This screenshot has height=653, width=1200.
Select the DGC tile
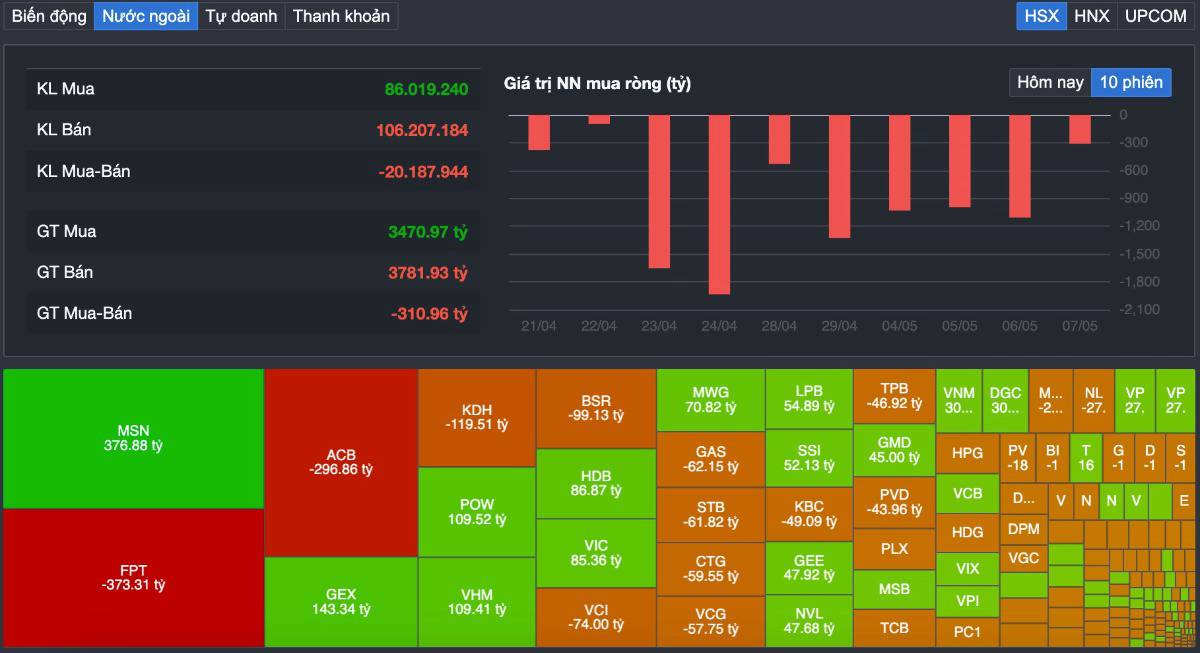[x=1005, y=400]
